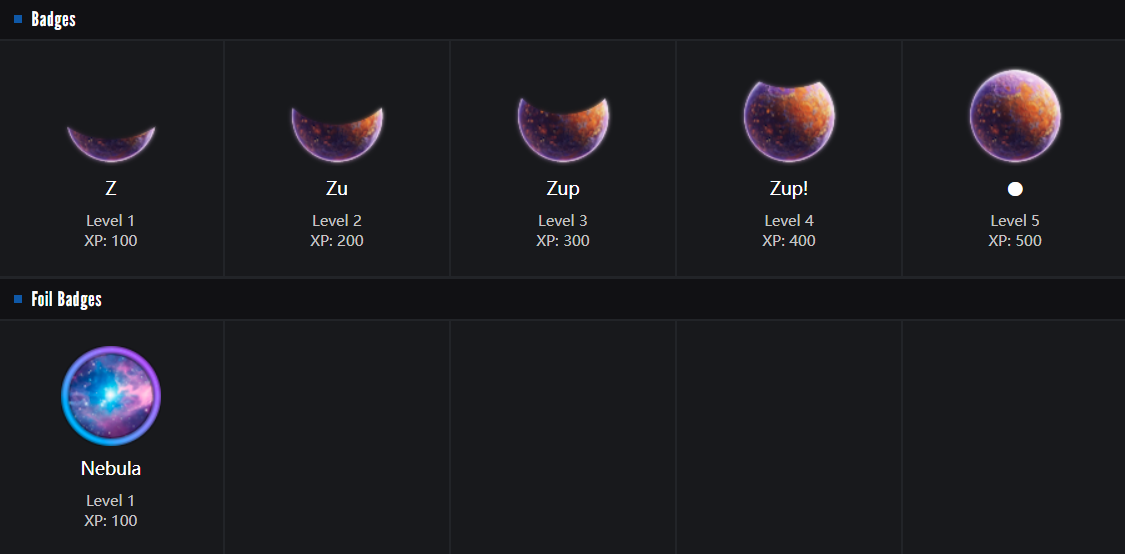Select the Badges section heading
This screenshot has width=1125, height=554.
point(53,19)
